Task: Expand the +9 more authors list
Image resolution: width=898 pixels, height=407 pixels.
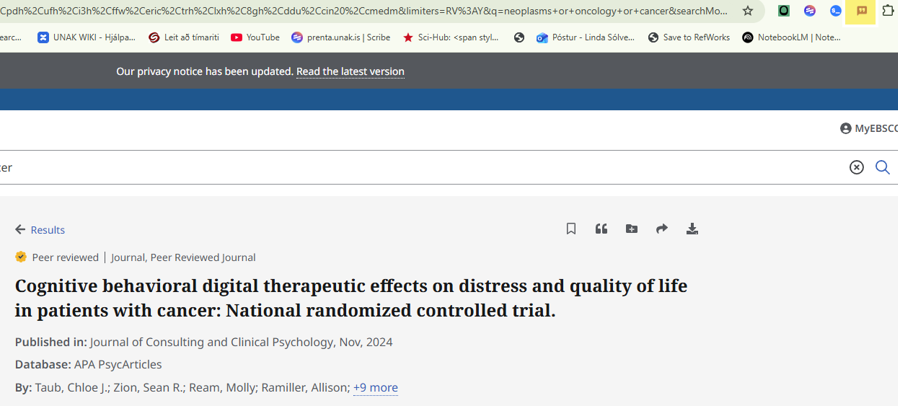Action: pyautogui.click(x=375, y=388)
